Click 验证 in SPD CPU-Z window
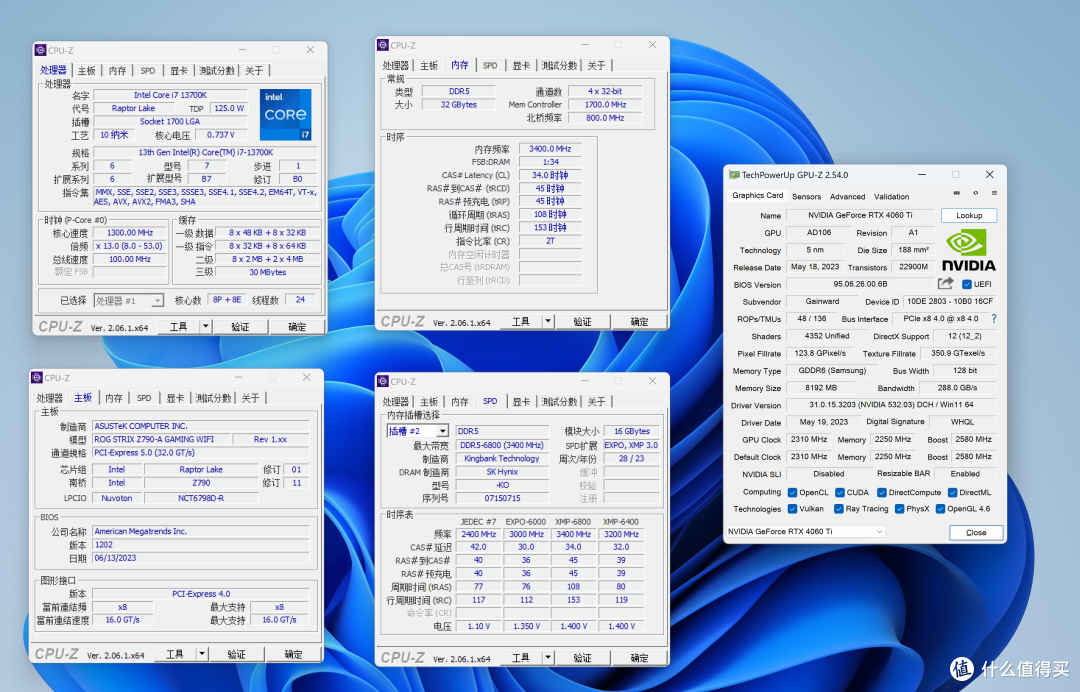The height and width of the screenshot is (692, 1080). click(583, 658)
